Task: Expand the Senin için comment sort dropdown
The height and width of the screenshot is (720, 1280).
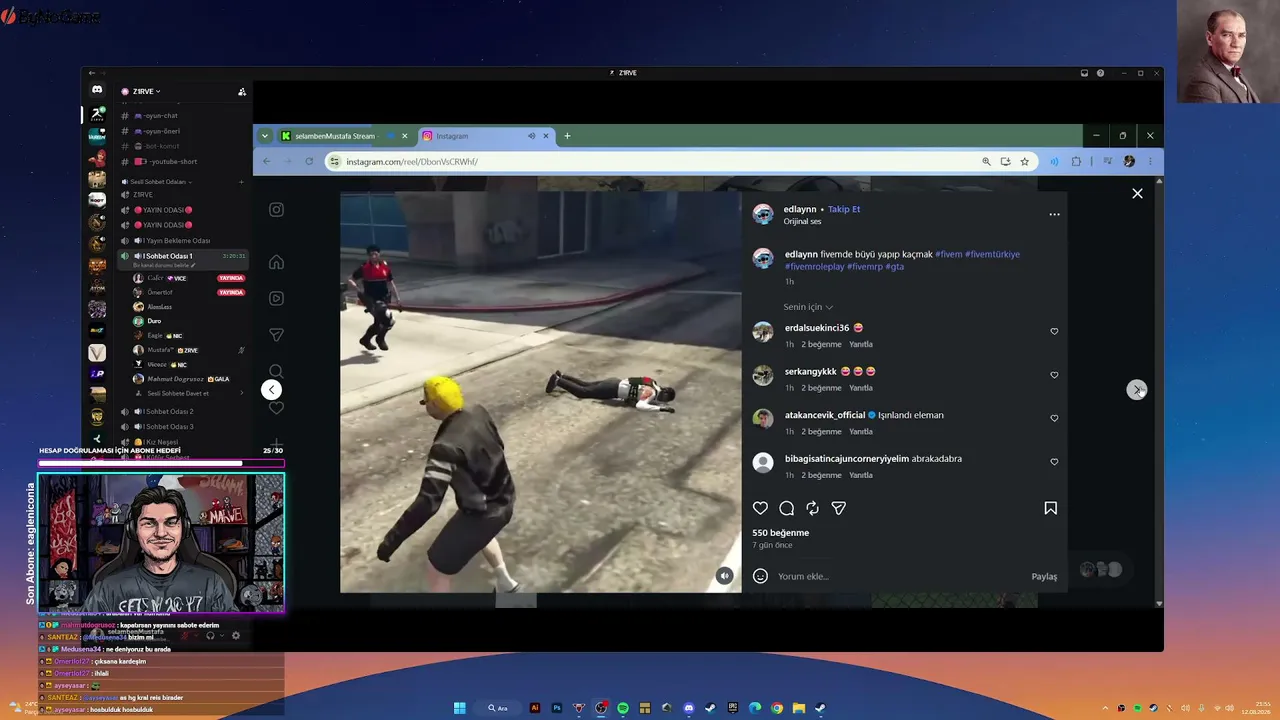Action: point(808,307)
